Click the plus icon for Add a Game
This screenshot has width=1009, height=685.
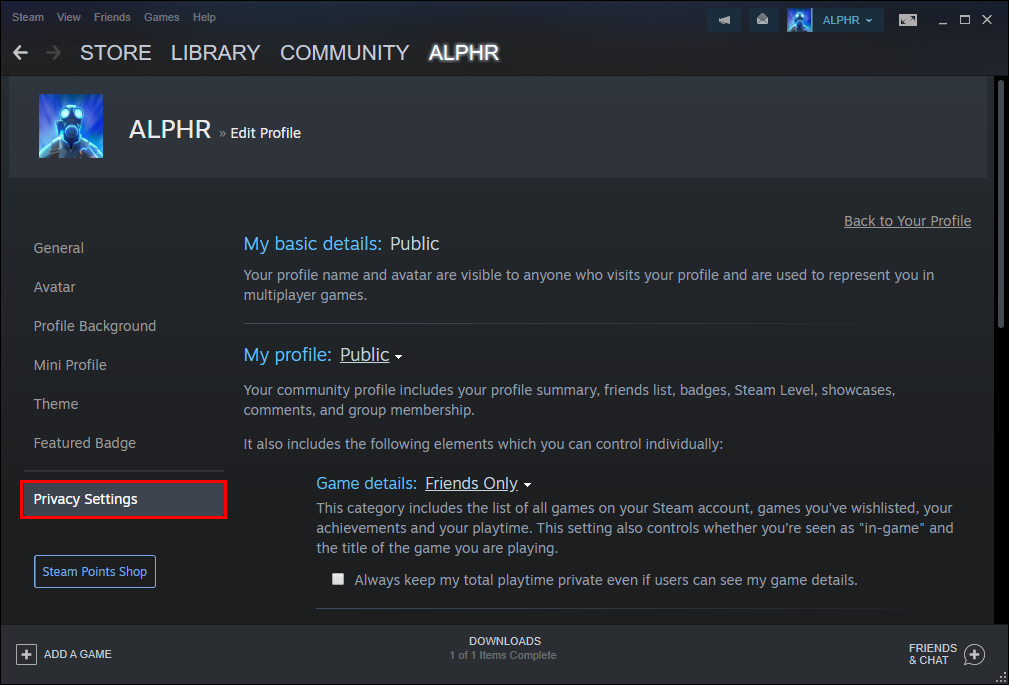click(x=26, y=654)
